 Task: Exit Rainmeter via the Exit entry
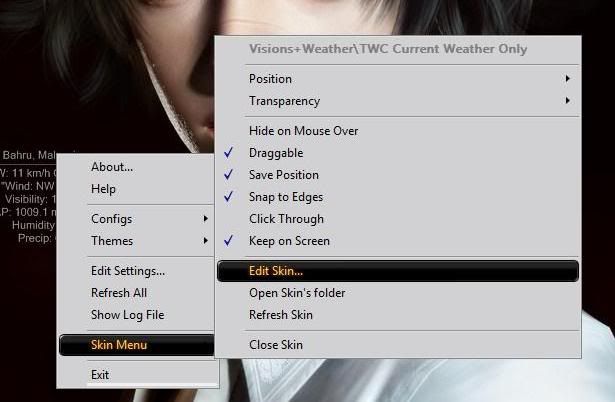click(100, 375)
